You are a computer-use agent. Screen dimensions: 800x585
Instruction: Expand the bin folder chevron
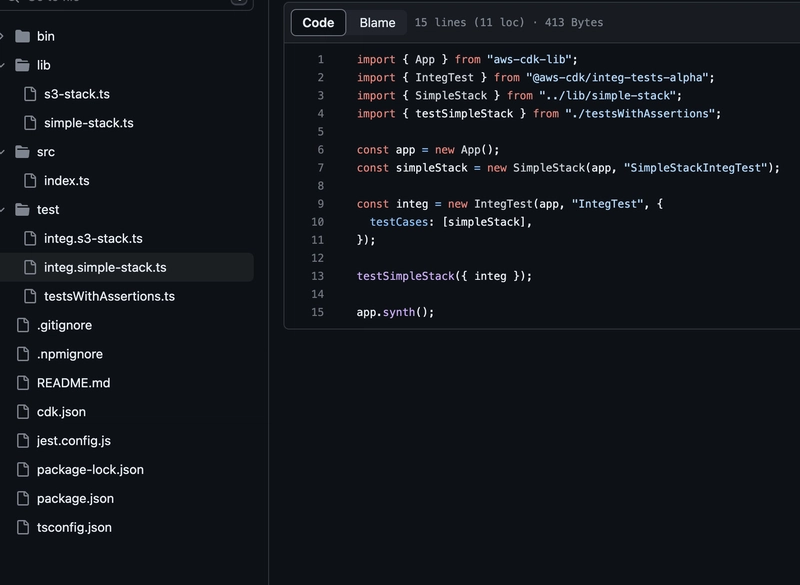(2, 36)
